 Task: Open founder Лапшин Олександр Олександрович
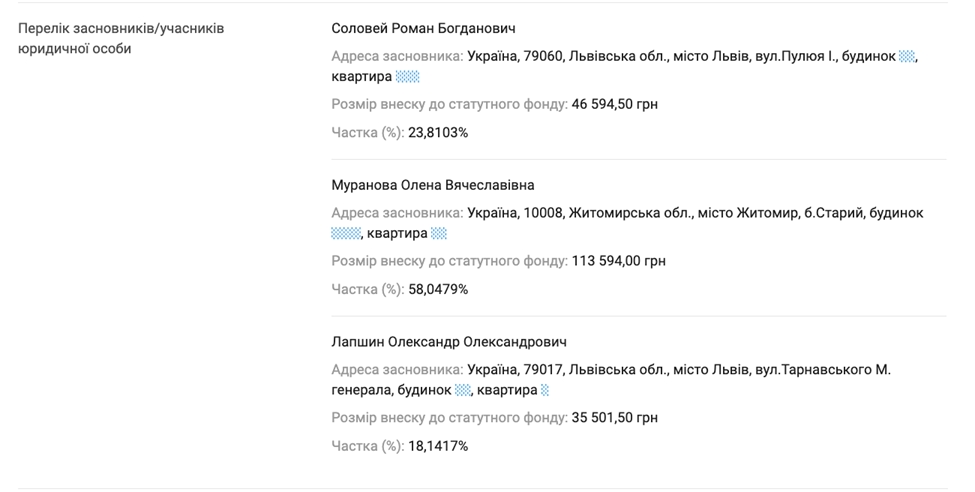[x=449, y=342]
